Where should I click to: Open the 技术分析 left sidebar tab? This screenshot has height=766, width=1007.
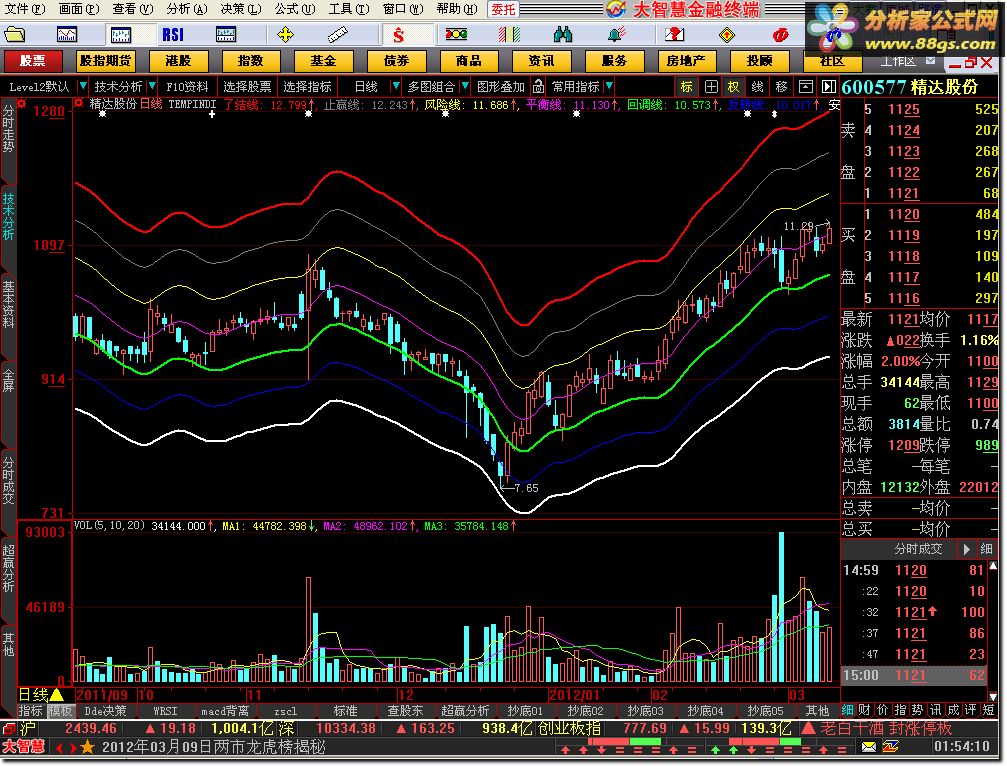click(8, 216)
